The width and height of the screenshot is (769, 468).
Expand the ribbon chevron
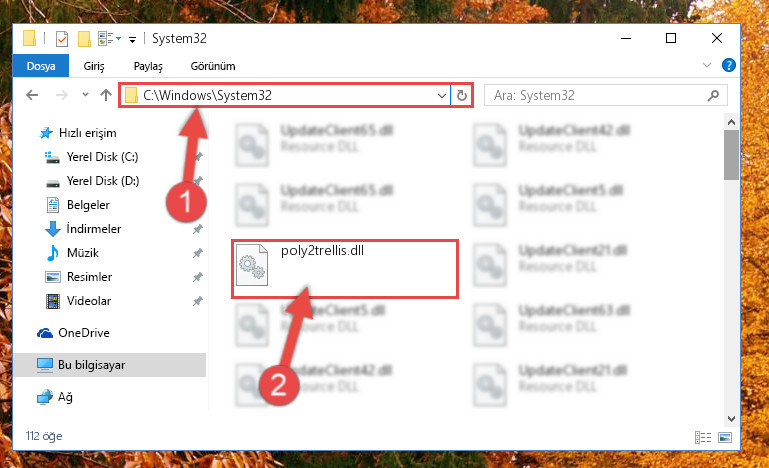[x=707, y=65]
